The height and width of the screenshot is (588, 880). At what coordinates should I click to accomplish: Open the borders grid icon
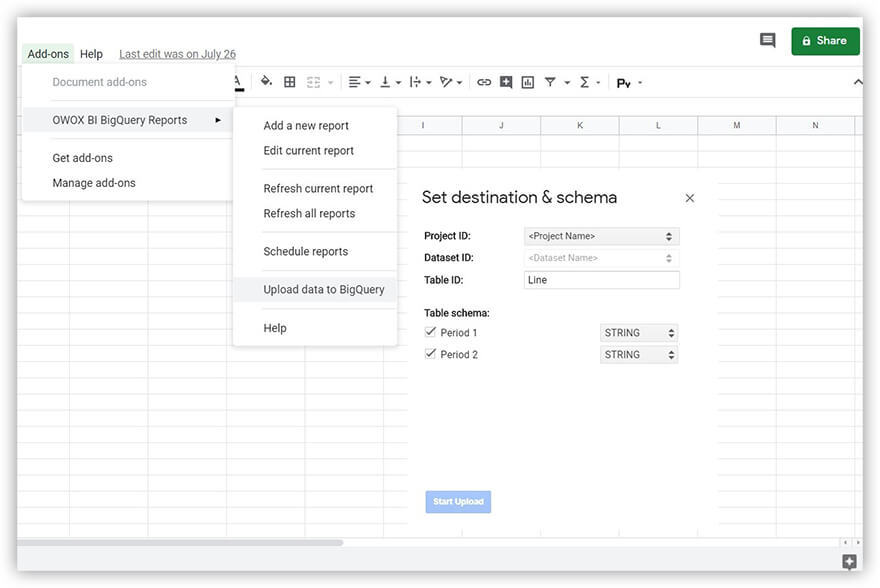[x=290, y=82]
